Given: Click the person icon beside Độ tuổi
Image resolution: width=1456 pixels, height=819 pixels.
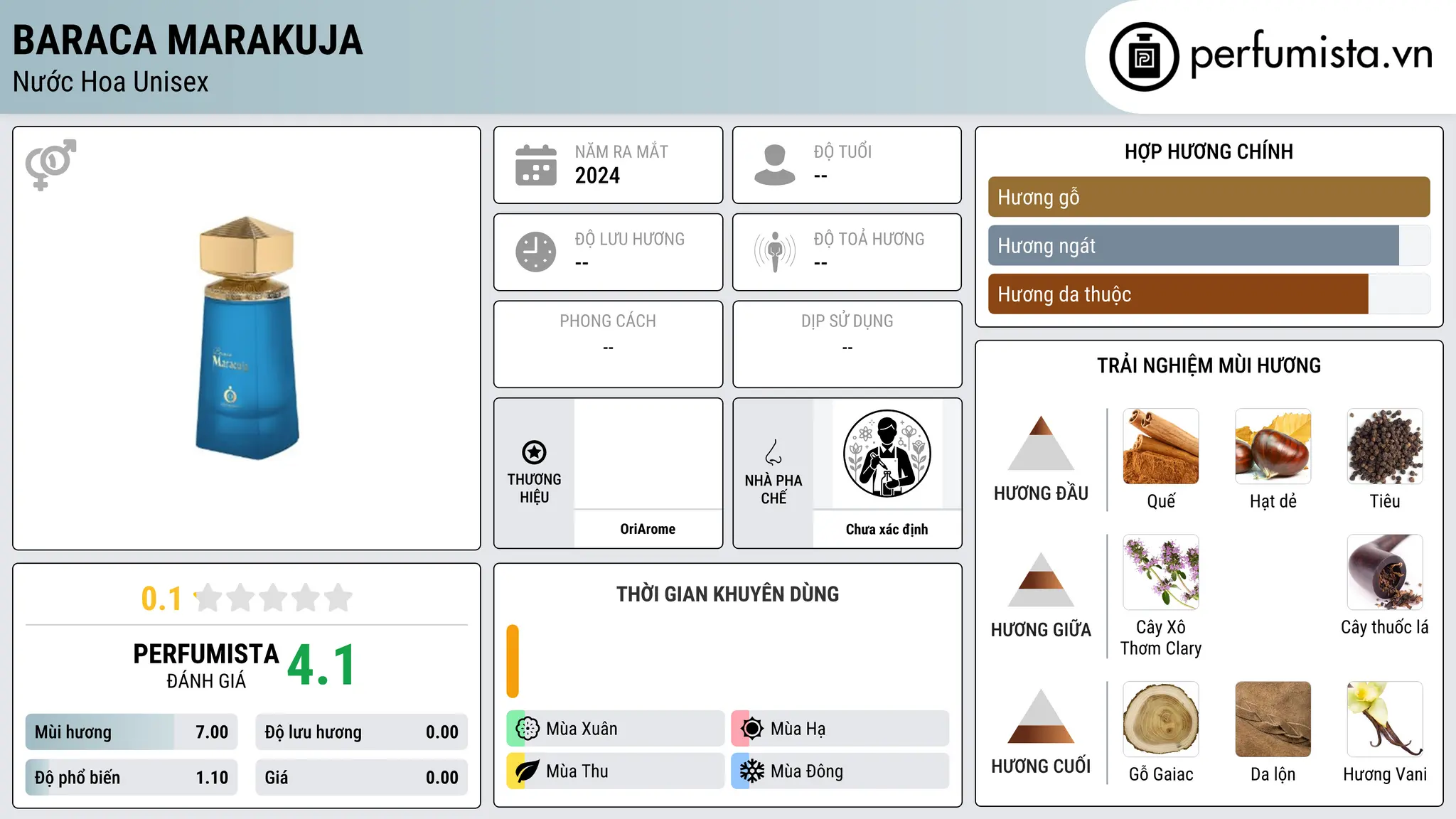Looking at the screenshot, I should 774,165.
